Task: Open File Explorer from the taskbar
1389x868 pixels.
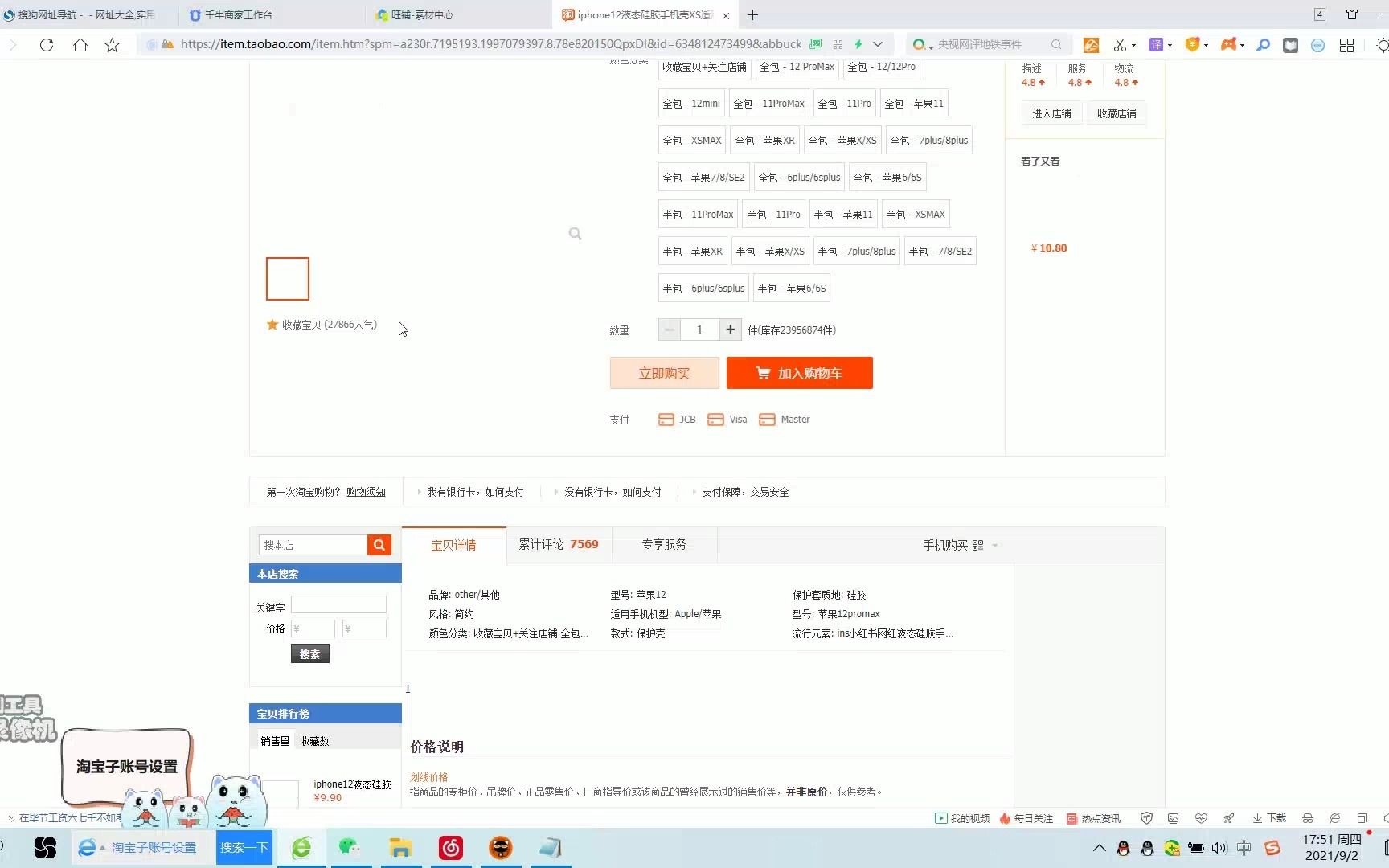Action: pyautogui.click(x=400, y=847)
